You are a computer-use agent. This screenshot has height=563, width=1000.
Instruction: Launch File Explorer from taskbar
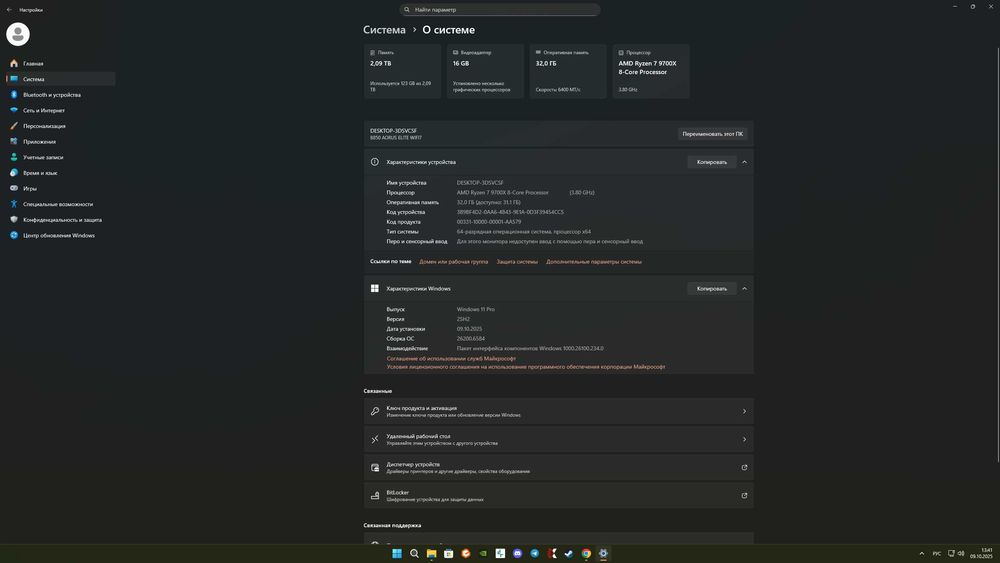click(431, 553)
